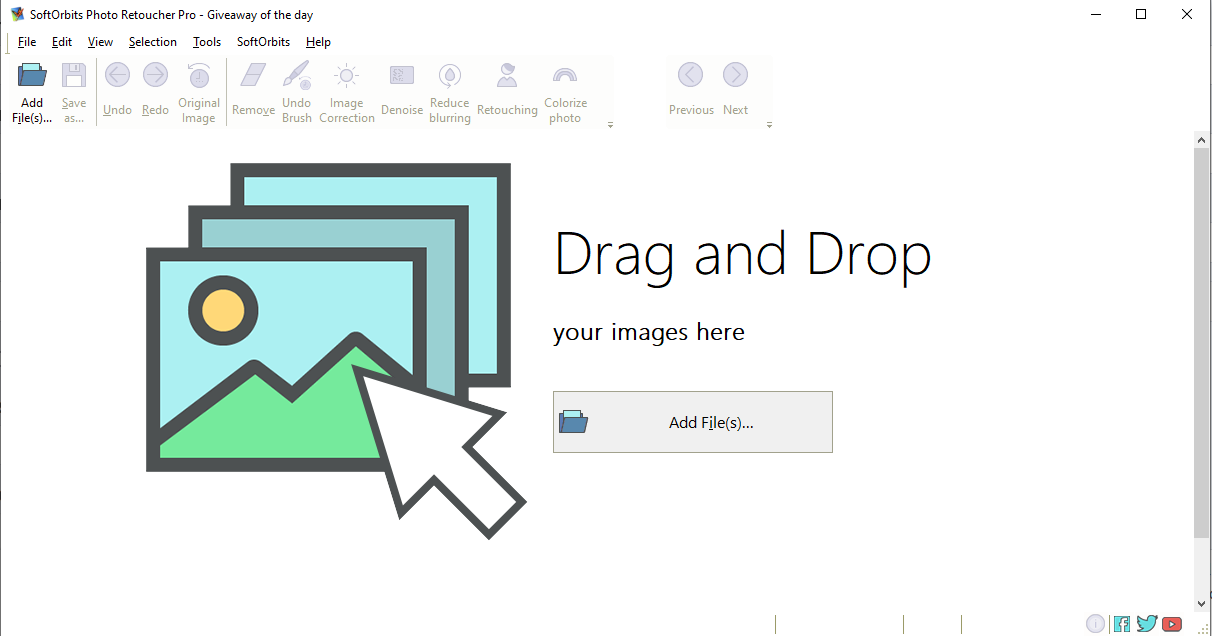Minimize the application window
The height and width of the screenshot is (636, 1212).
[1095, 14]
